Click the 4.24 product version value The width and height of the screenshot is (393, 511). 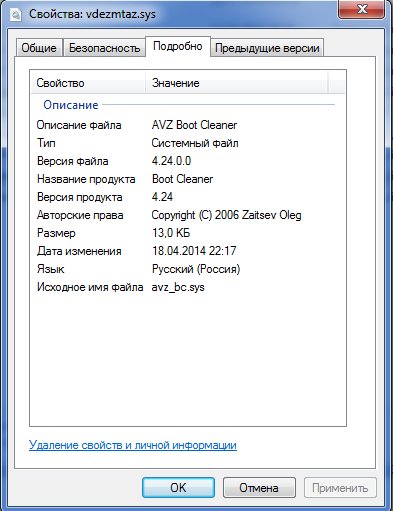coord(162,197)
